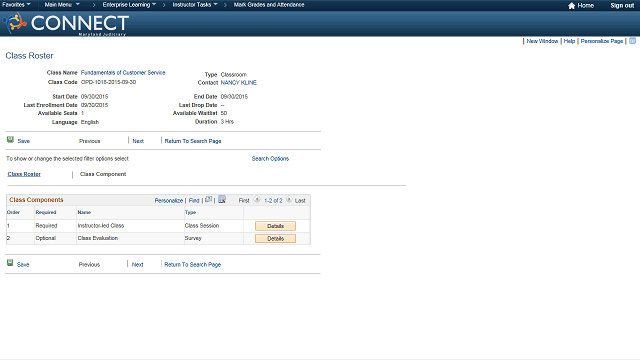
Task: Click the CONNECT logo icon
Action: tap(15, 23)
